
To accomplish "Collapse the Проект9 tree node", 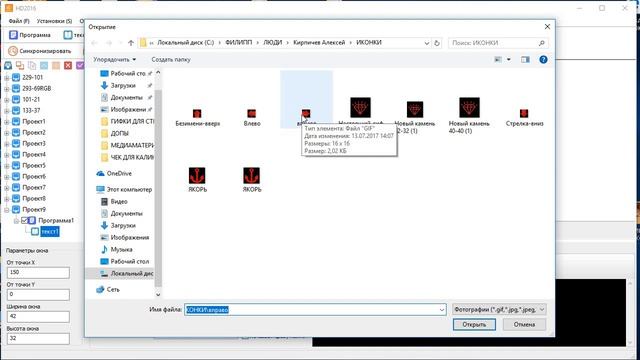I will click(7, 210).
